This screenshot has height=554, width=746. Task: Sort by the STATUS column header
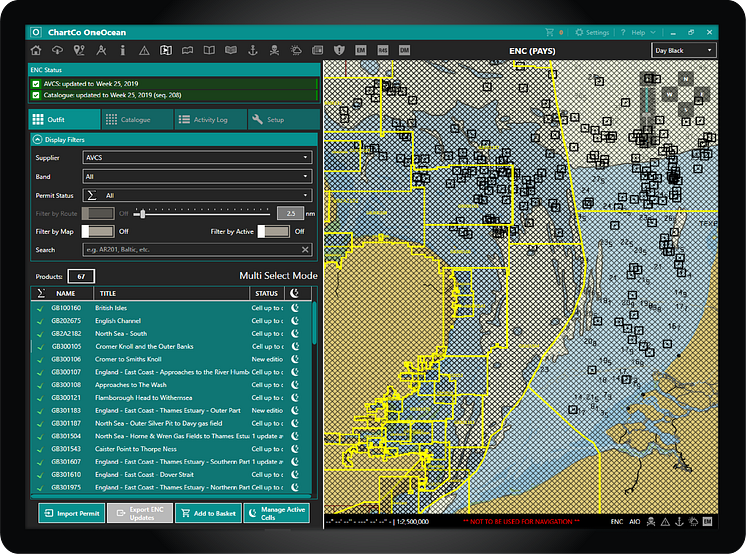click(x=266, y=293)
